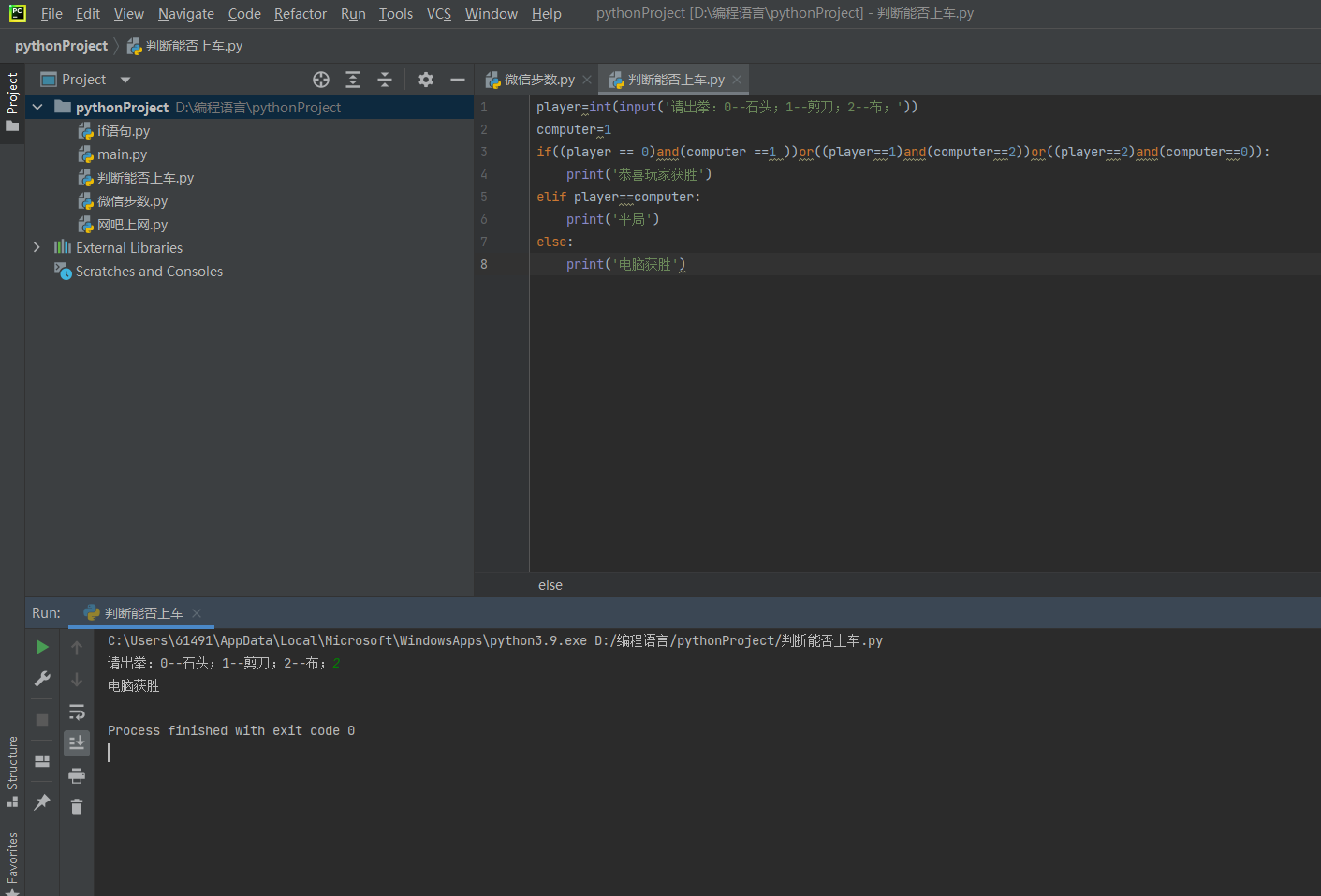Click 'else' breadcrumb below editor

tap(550, 585)
